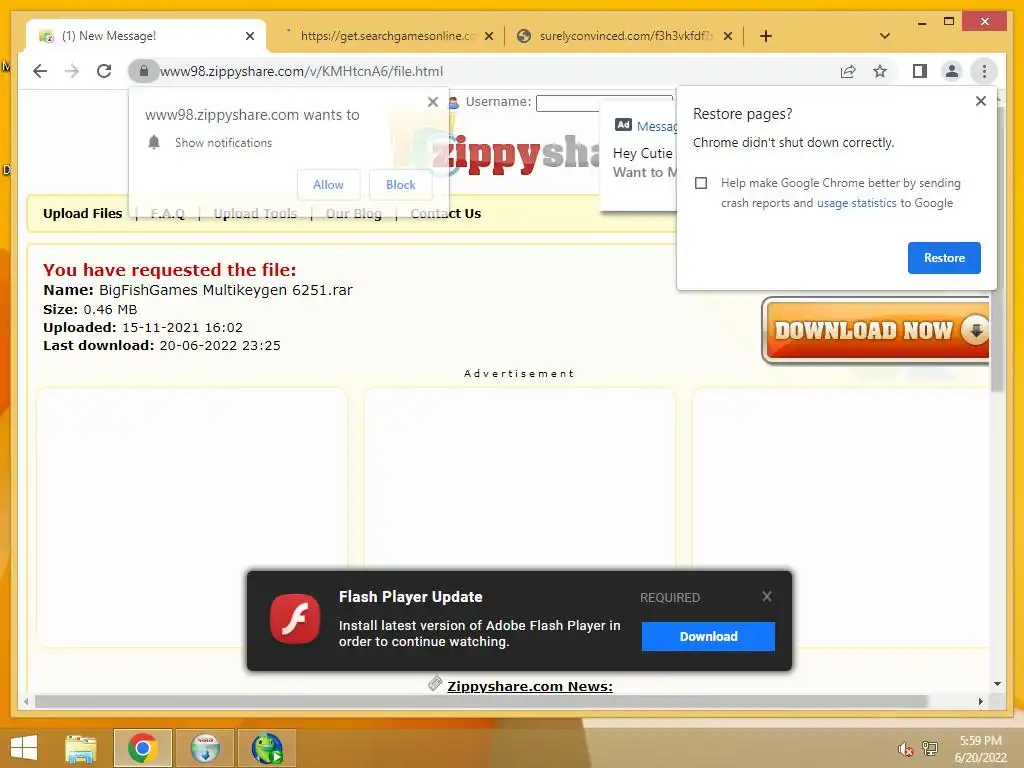The height and width of the screenshot is (768, 1024).
Task: Check the crash reports checkbox
Action: click(701, 183)
